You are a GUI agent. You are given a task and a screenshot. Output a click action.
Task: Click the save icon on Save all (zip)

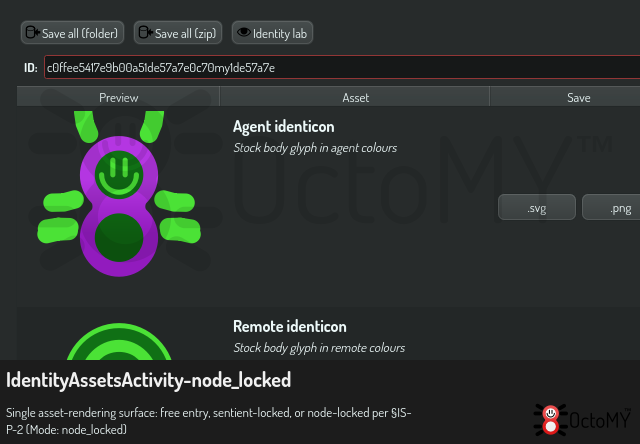point(145,32)
